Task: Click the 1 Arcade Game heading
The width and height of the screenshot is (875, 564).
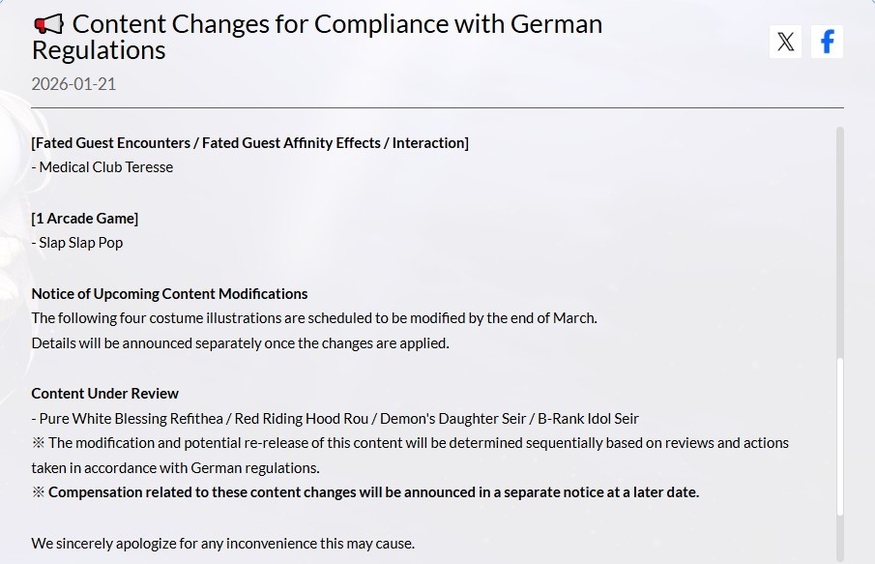Action: tap(85, 218)
